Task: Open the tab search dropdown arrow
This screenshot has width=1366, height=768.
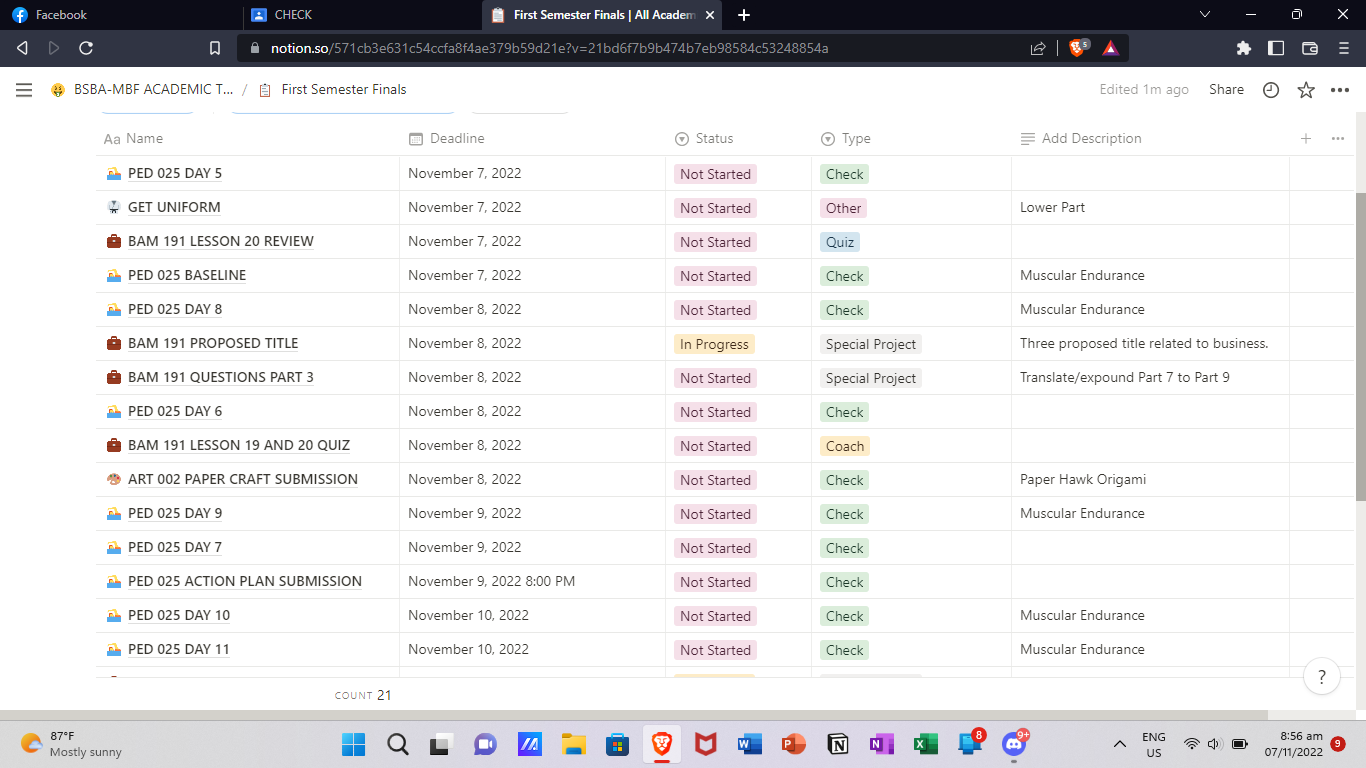Action: point(1205,15)
